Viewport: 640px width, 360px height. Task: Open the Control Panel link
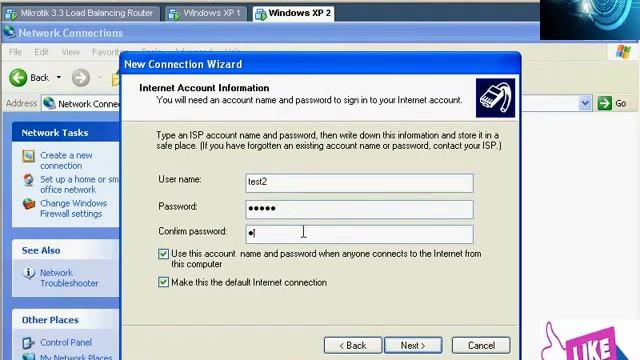click(x=66, y=342)
